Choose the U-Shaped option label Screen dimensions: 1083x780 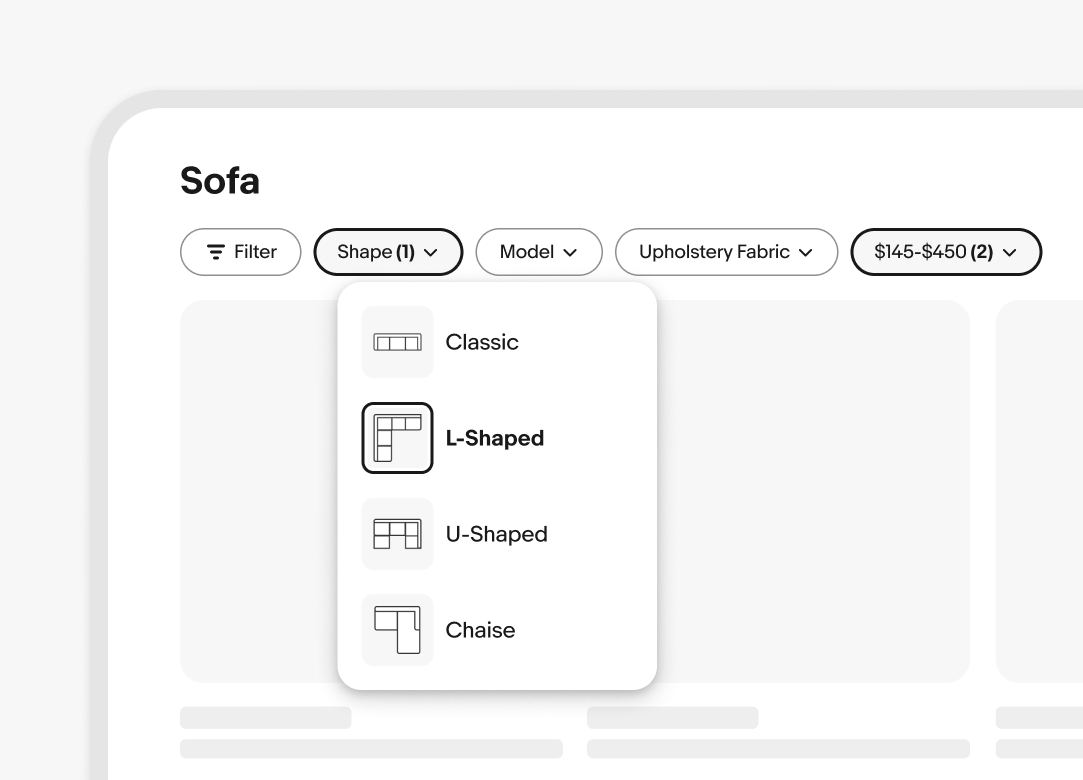[x=496, y=534]
